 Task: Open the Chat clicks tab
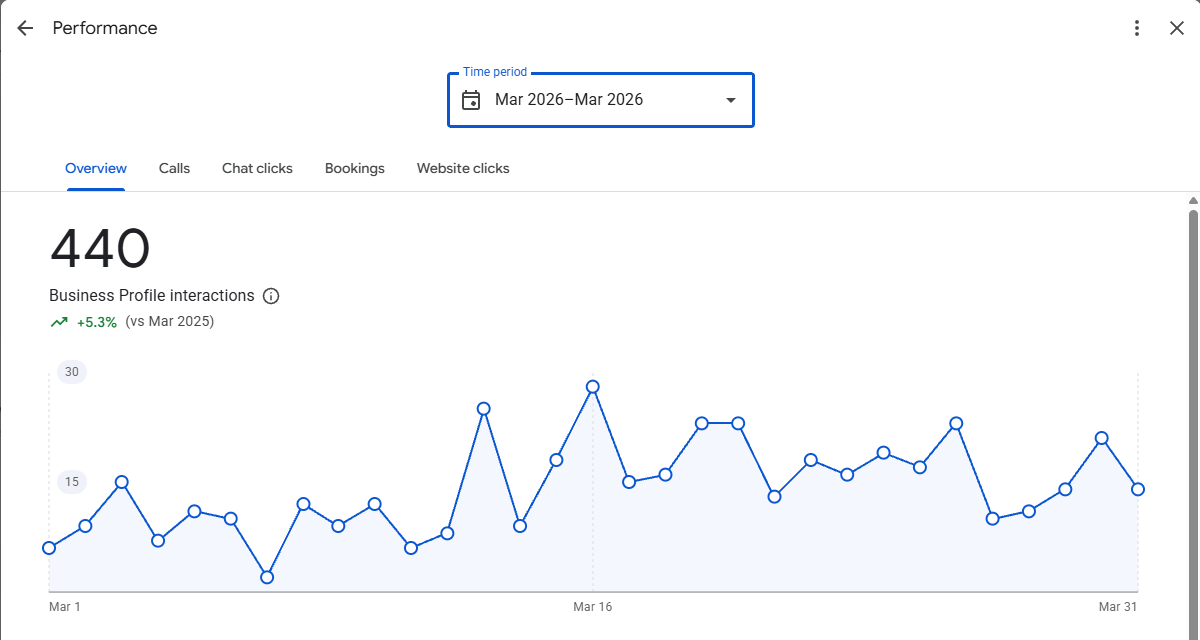click(x=257, y=168)
